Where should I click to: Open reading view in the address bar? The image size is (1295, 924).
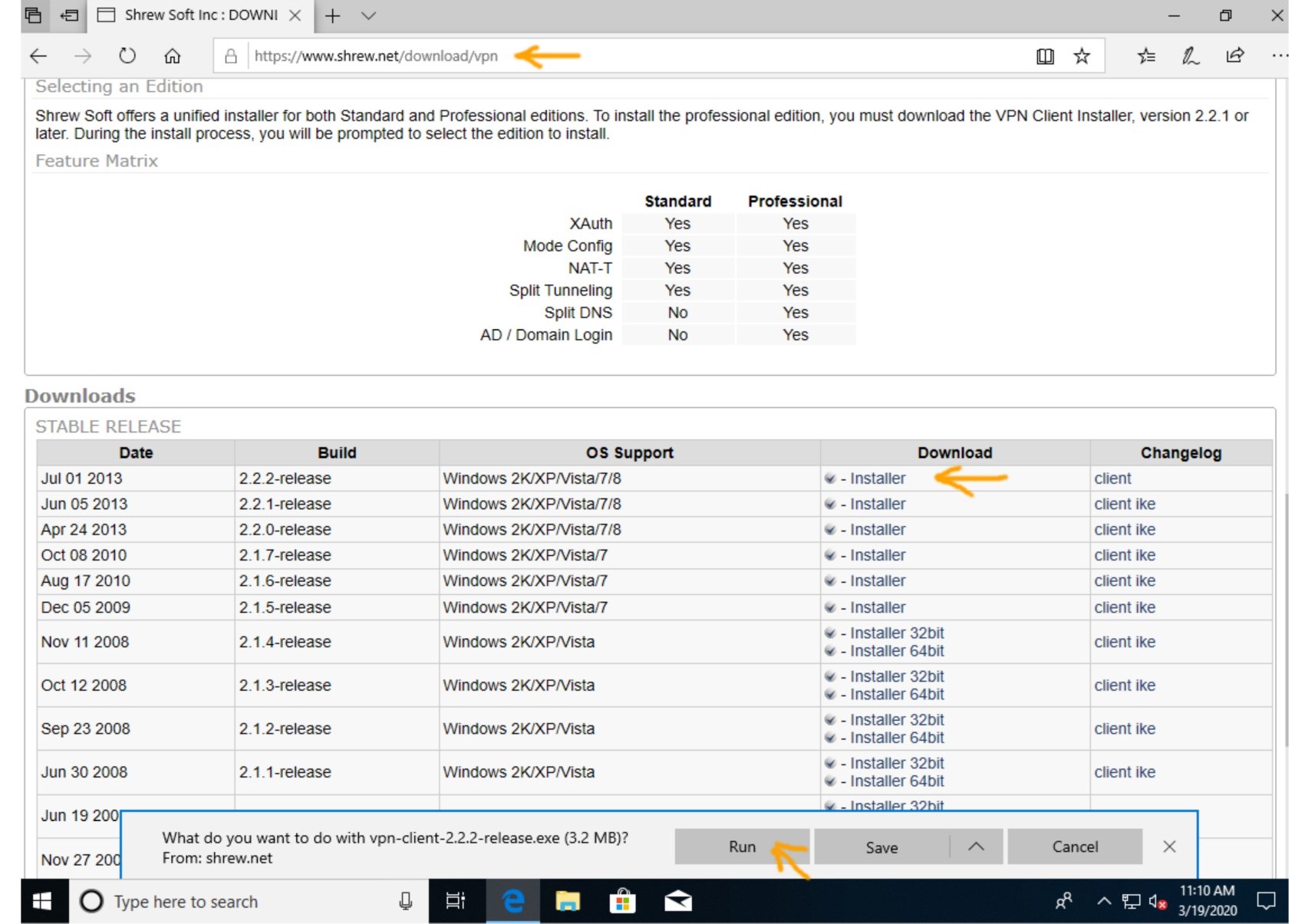point(1045,56)
